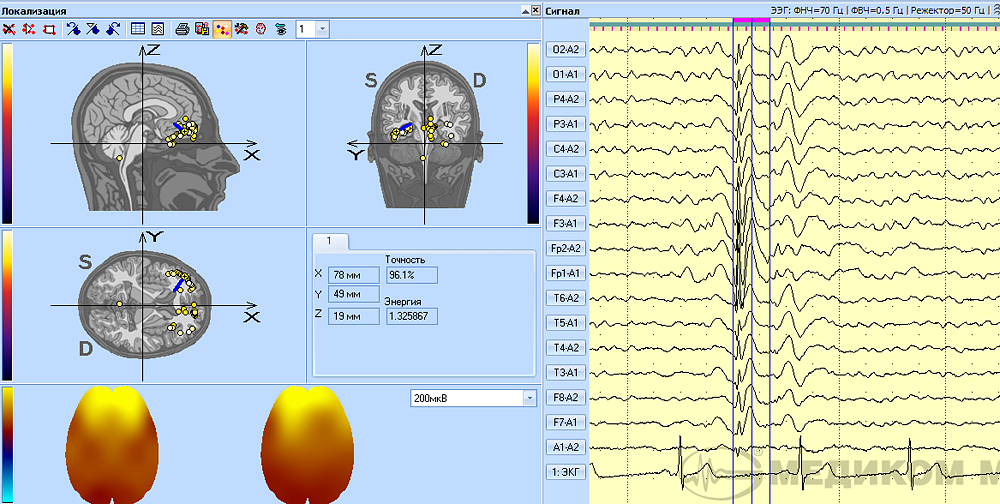The width and height of the screenshot is (1000, 504).
Task: Click the red head model icon
Action: [x=261, y=29]
